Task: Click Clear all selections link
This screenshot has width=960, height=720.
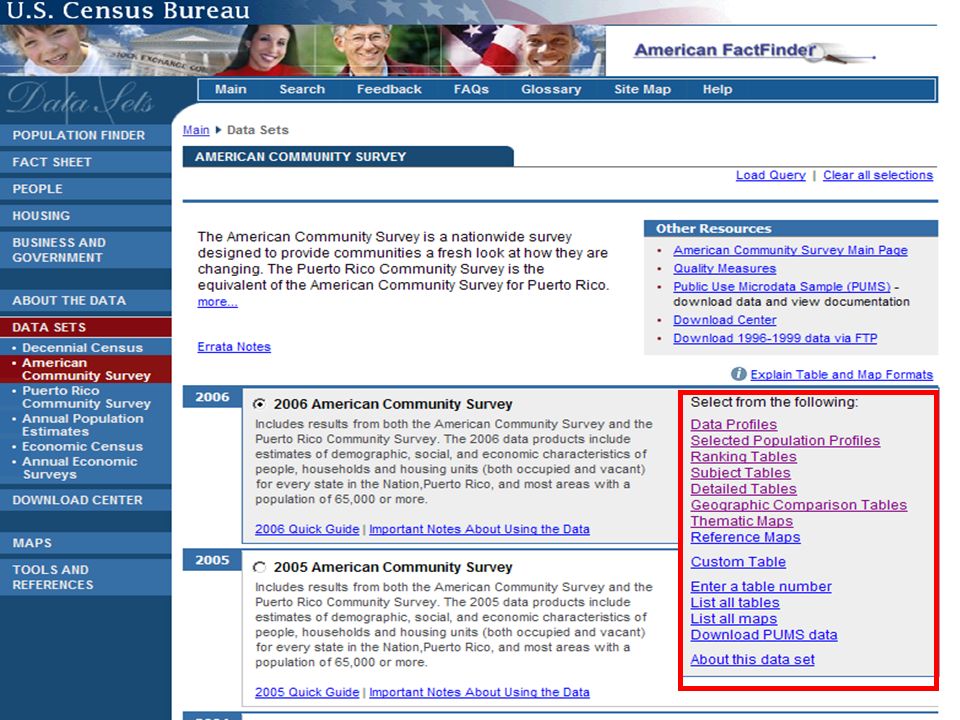Action: click(x=877, y=175)
